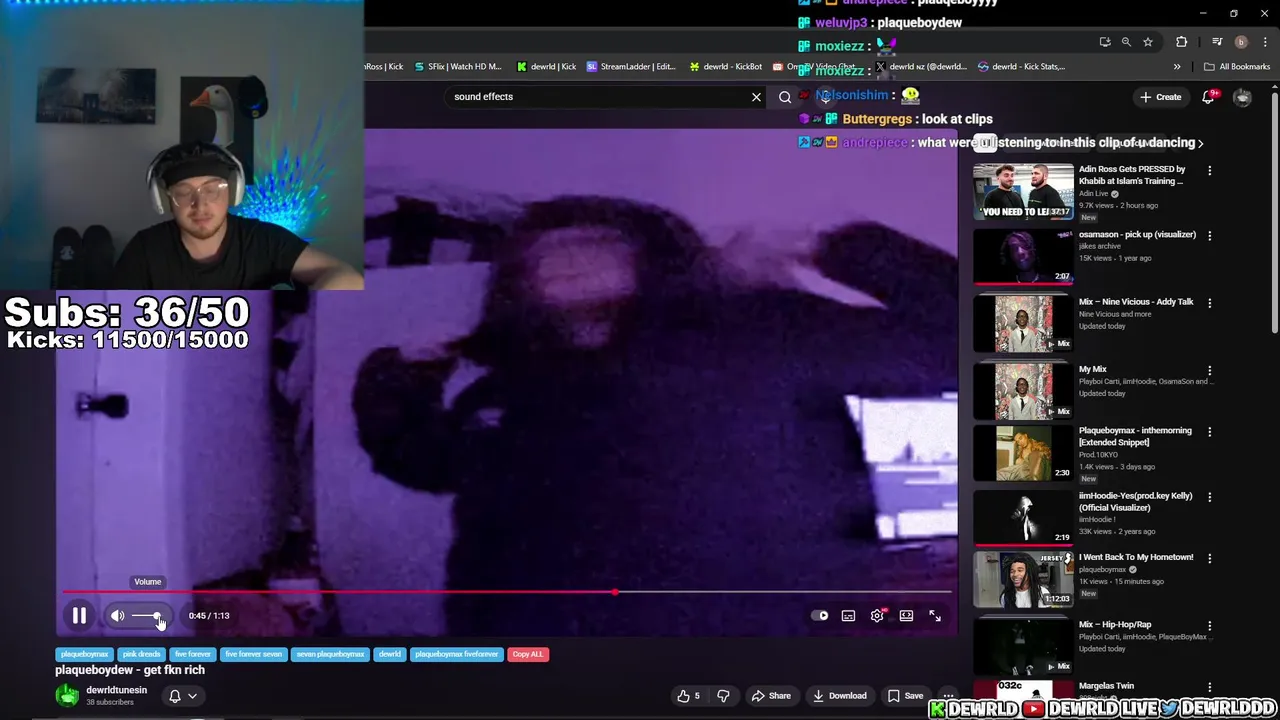Open the player settings gear
1280x720 pixels.
click(x=877, y=616)
